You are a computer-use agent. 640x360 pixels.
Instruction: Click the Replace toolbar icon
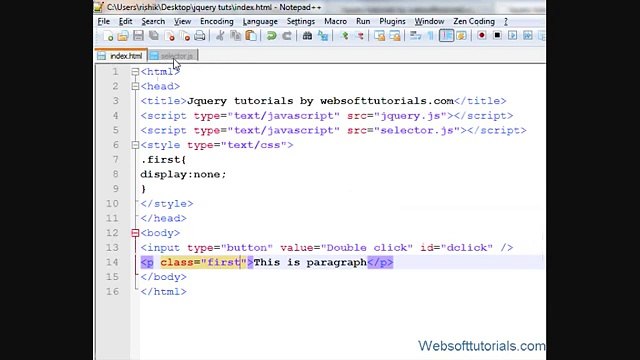[323, 36]
